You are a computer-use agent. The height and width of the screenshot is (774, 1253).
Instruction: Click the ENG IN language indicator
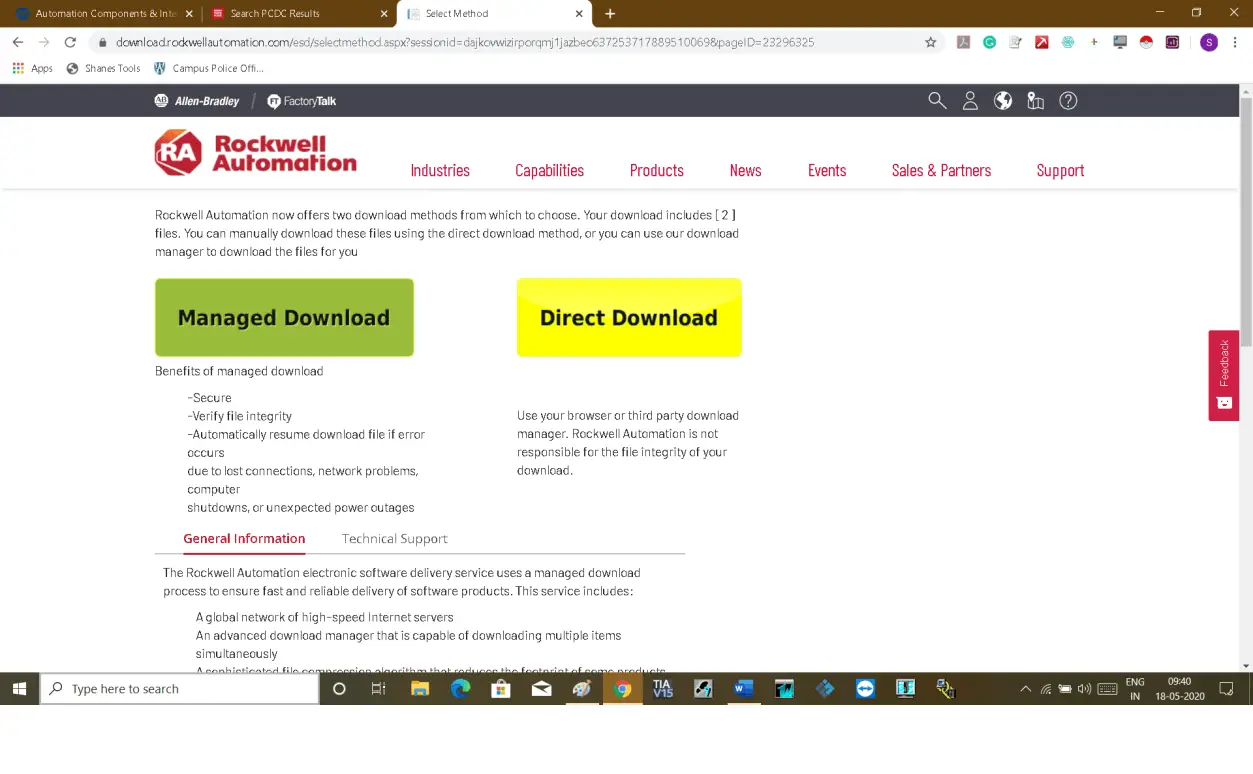[x=1135, y=689]
